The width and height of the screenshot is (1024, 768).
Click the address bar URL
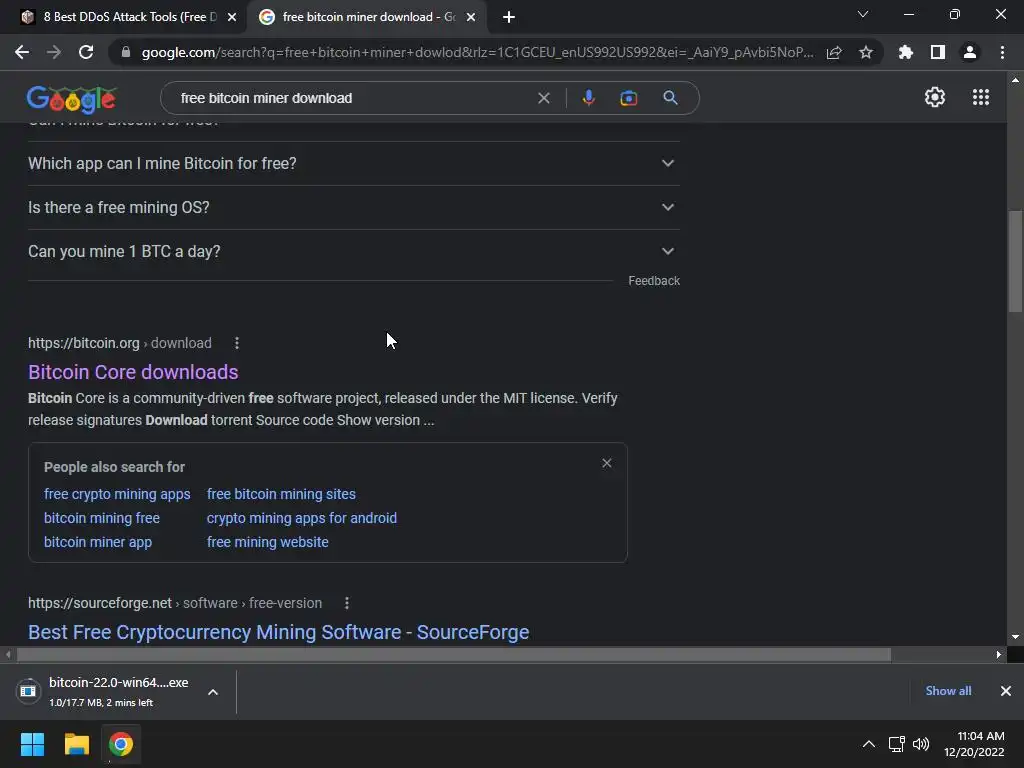(477, 52)
